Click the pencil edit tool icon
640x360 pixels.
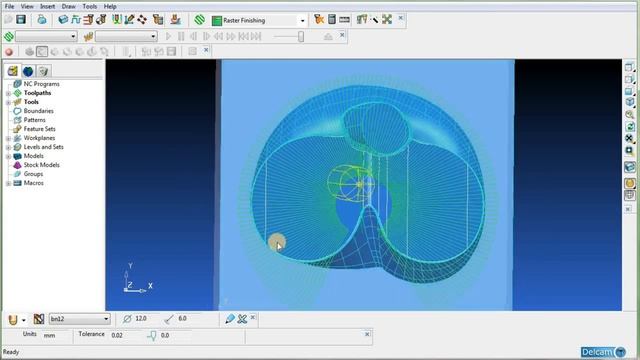(230, 319)
